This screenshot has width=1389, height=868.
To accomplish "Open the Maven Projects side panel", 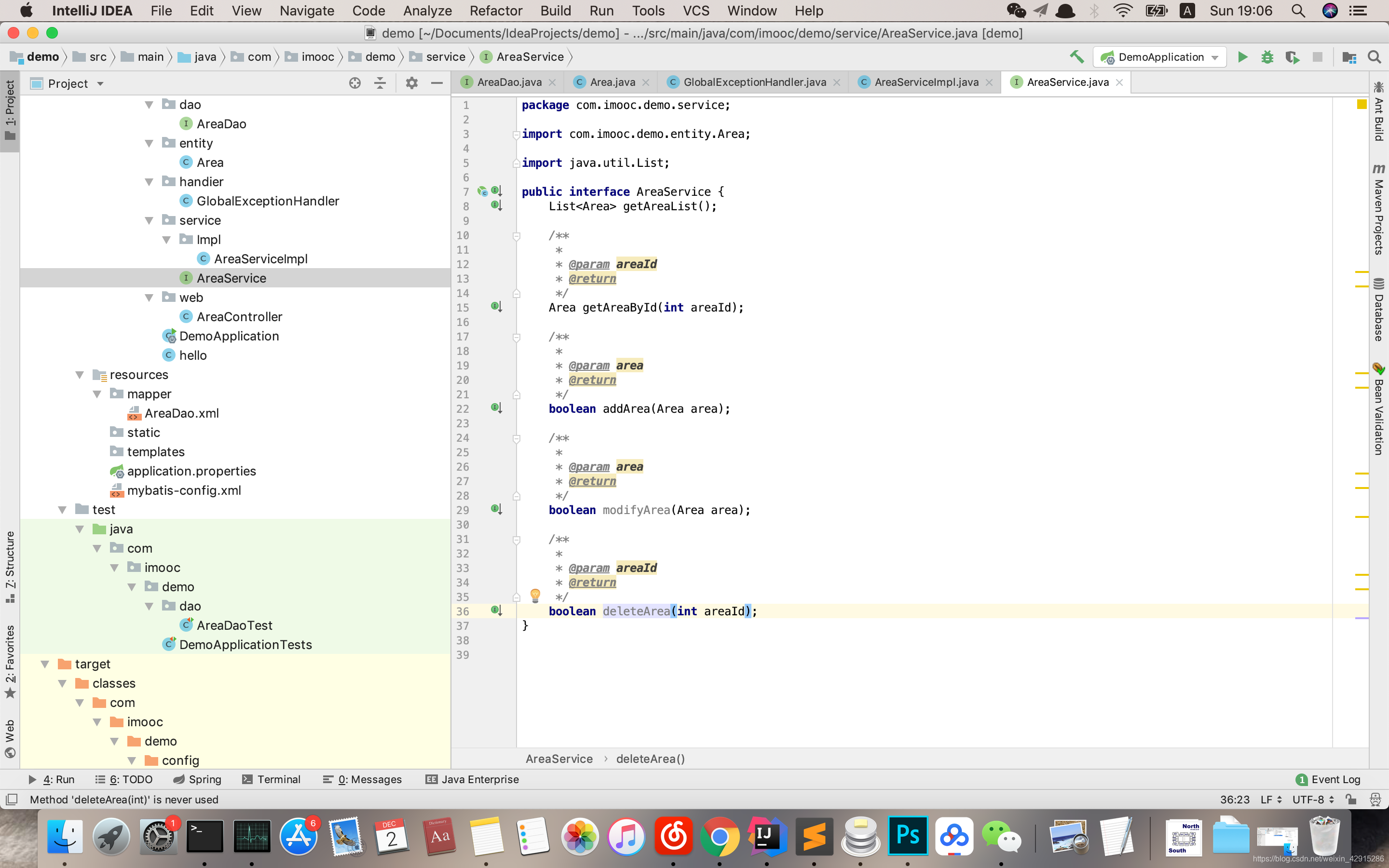I will click(x=1379, y=210).
